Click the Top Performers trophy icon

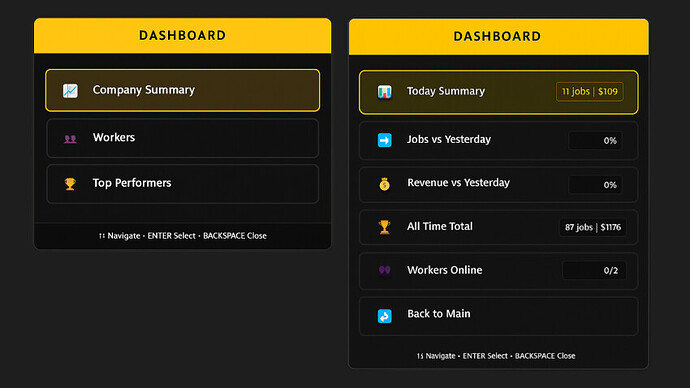70,184
